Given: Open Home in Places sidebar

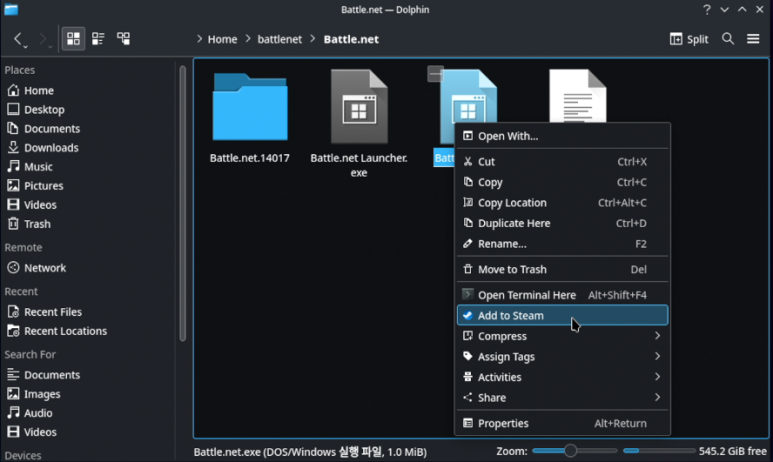Looking at the screenshot, I should (x=89, y=91).
